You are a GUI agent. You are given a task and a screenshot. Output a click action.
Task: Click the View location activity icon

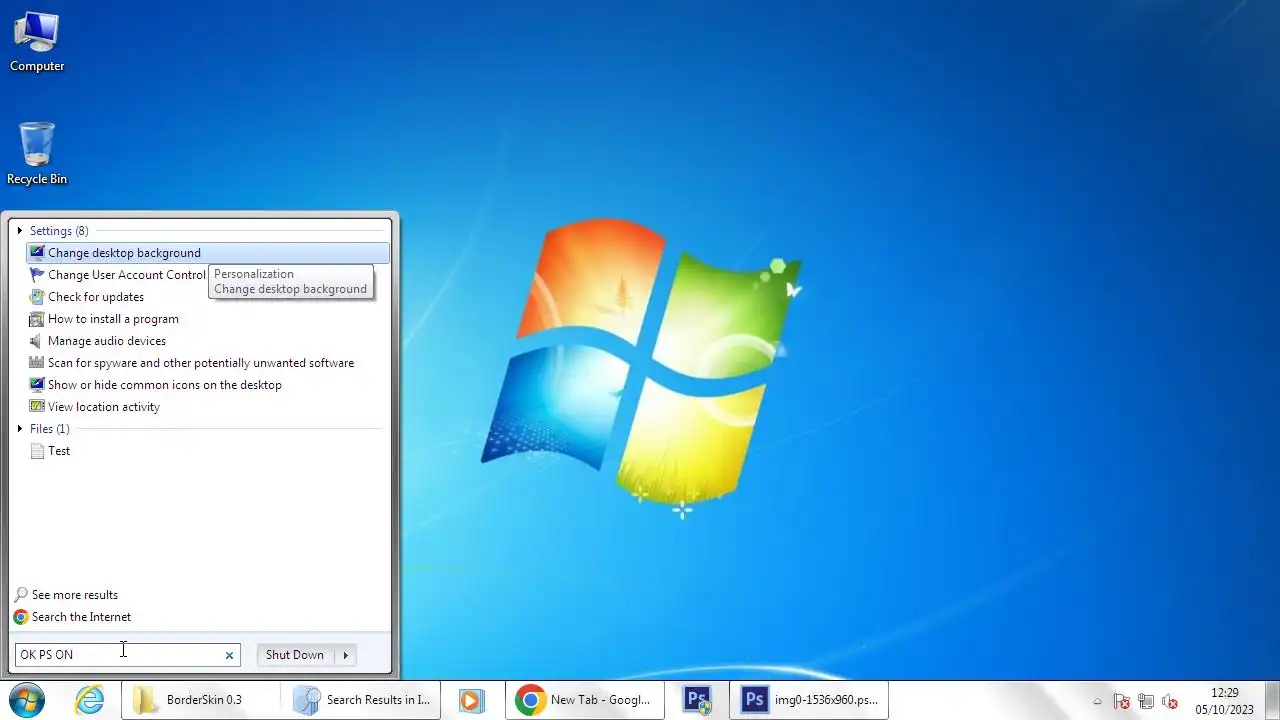pos(37,407)
